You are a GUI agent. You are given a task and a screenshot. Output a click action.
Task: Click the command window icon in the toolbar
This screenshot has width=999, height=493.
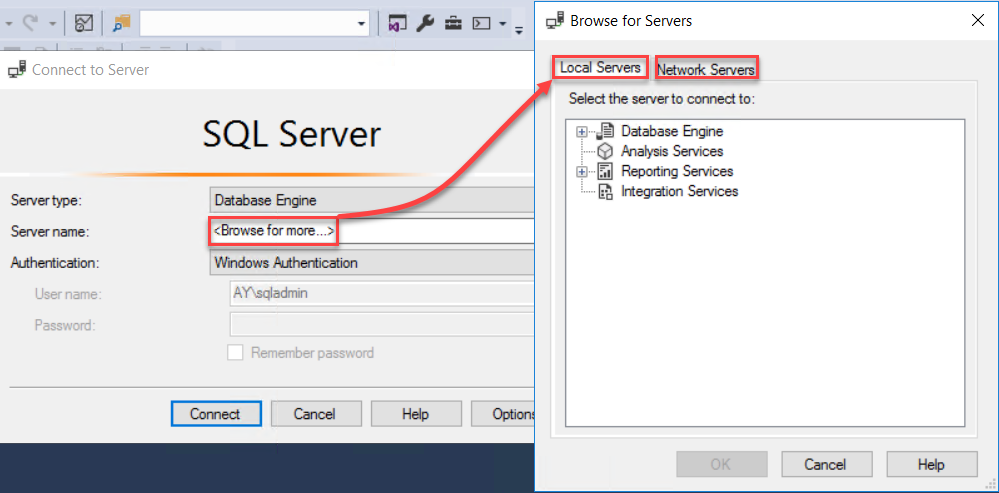[481, 24]
